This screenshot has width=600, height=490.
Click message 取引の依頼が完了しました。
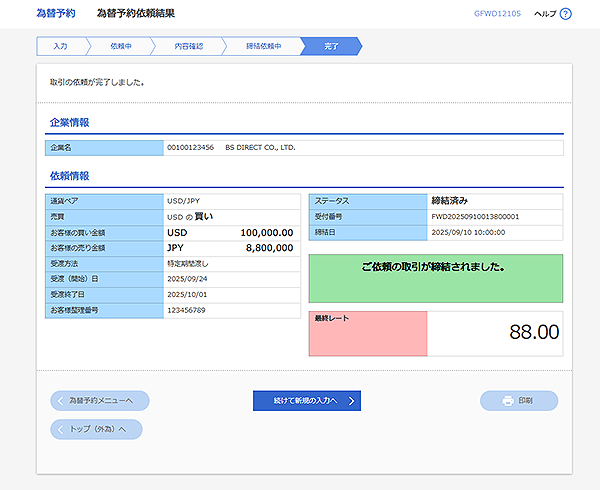[x=97, y=82]
